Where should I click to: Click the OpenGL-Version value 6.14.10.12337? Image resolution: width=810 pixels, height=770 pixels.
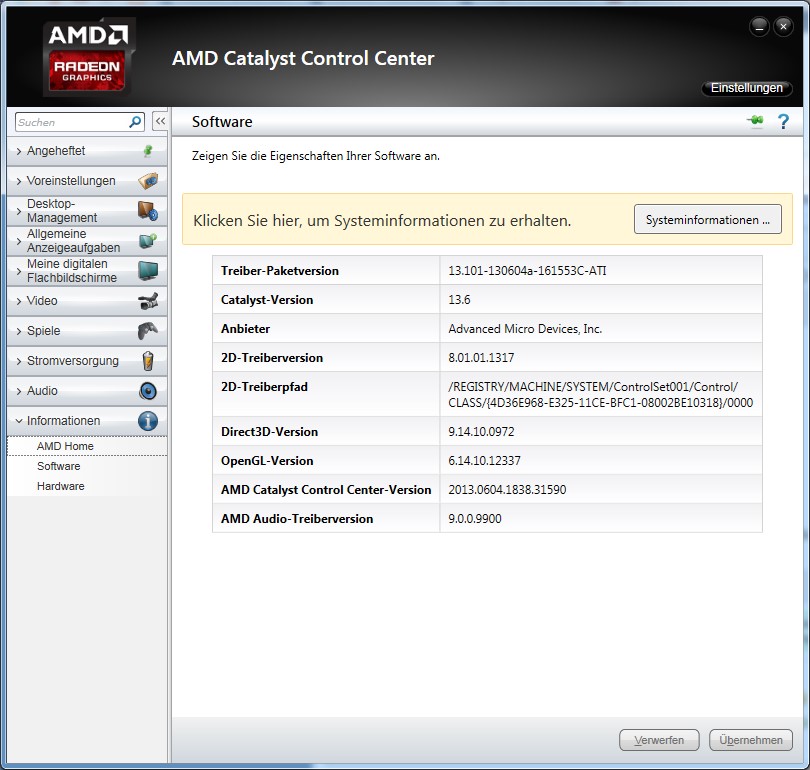tap(484, 461)
